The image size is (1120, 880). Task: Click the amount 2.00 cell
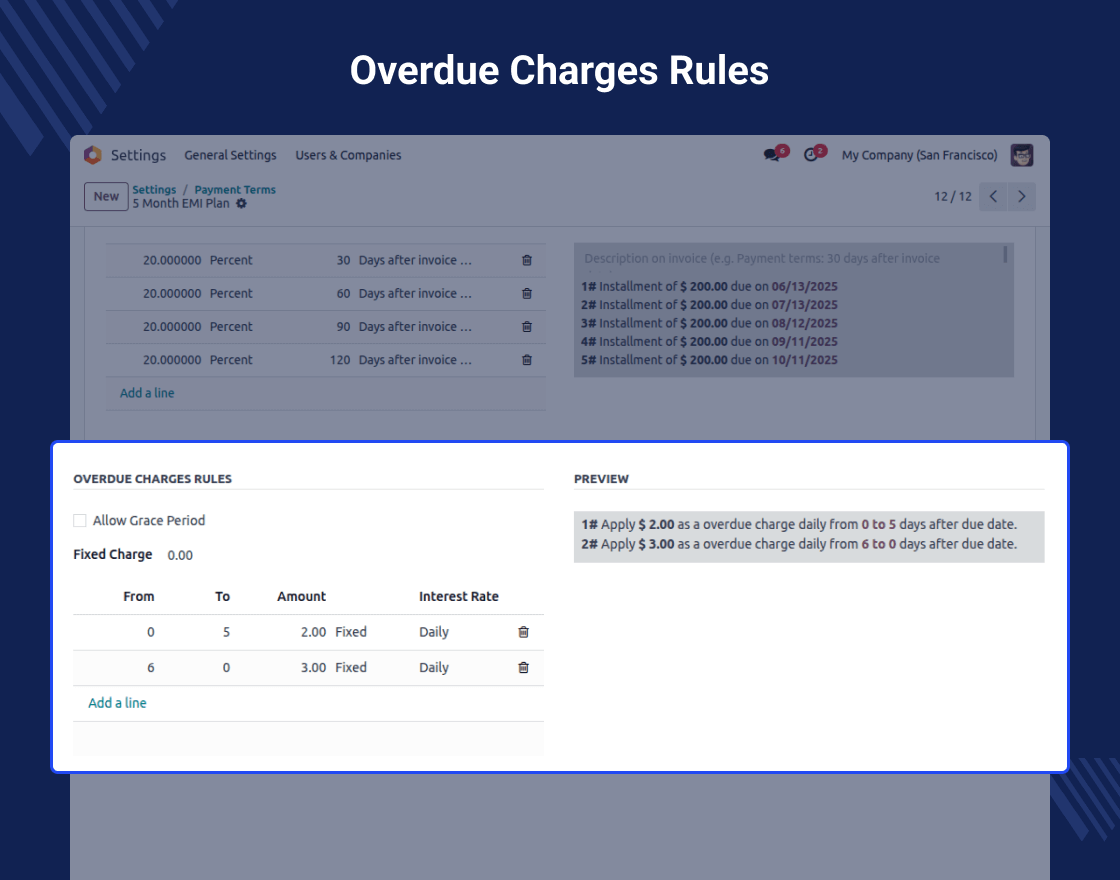coord(314,632)
